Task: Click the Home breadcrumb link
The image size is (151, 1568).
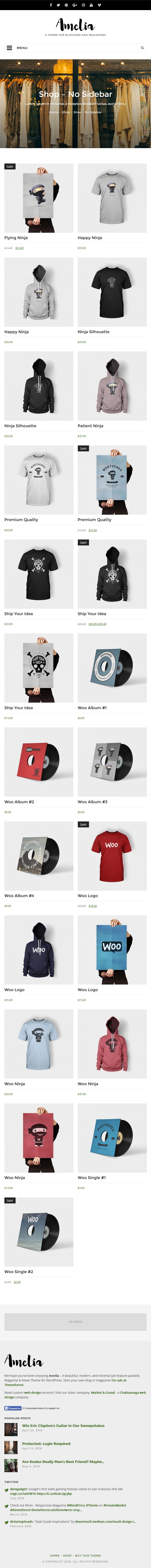Action: coord(53,112)
